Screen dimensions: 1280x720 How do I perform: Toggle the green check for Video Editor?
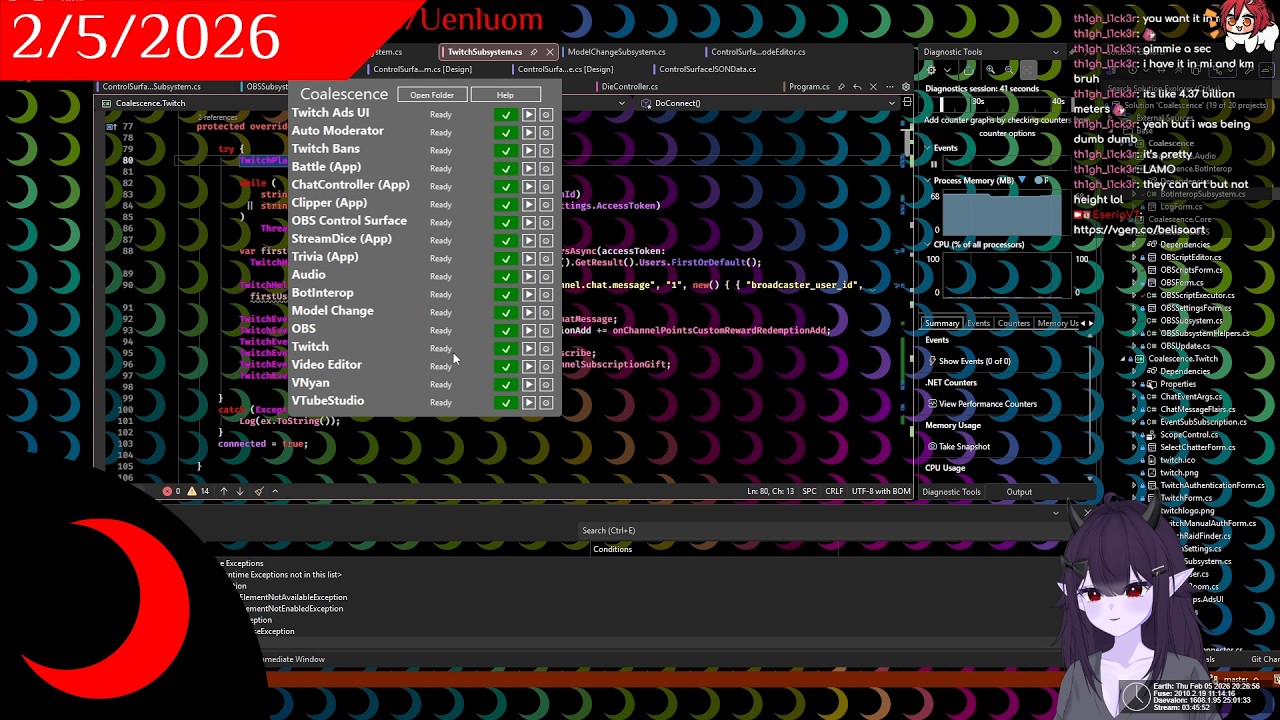[x=506, y=367]
